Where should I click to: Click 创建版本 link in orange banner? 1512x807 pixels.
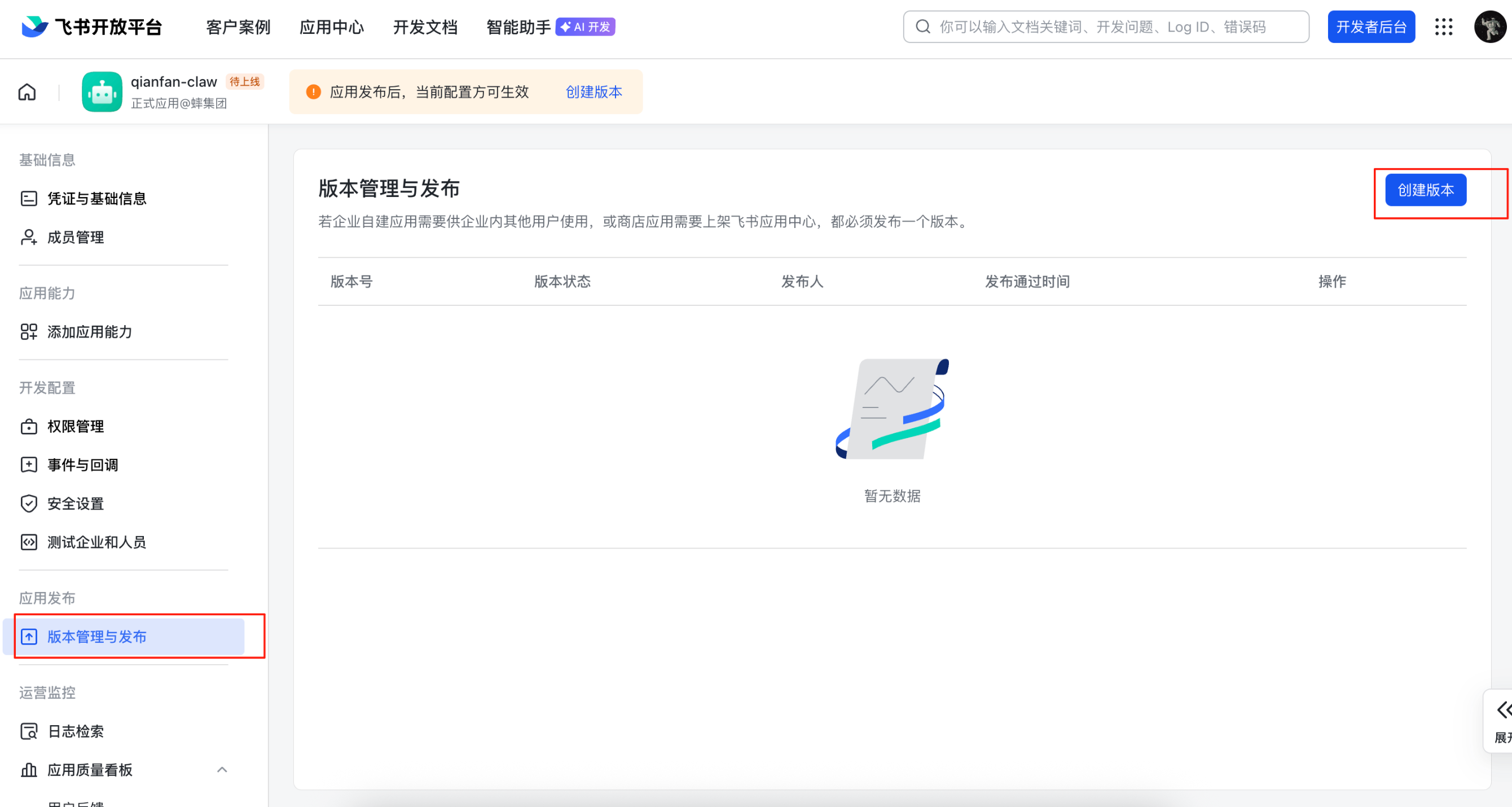[594, 92]
